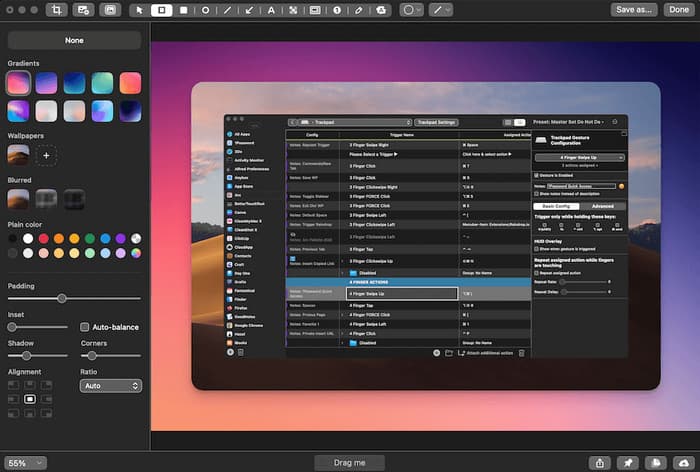The width and height of the screenshot is (700, 472).
Task: Expand the line style dropdown in toolbar
Action: (441, 10)
